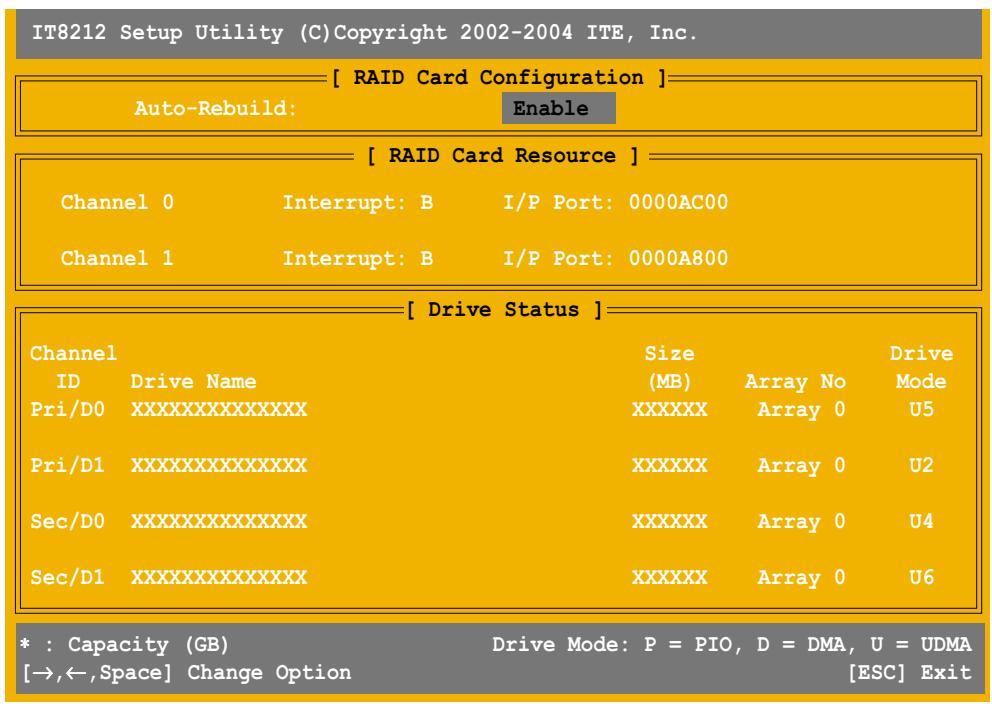Click the Channel ID column header
Screen dimensions: 992x704
pyautogui.click(x=73, y=367)
